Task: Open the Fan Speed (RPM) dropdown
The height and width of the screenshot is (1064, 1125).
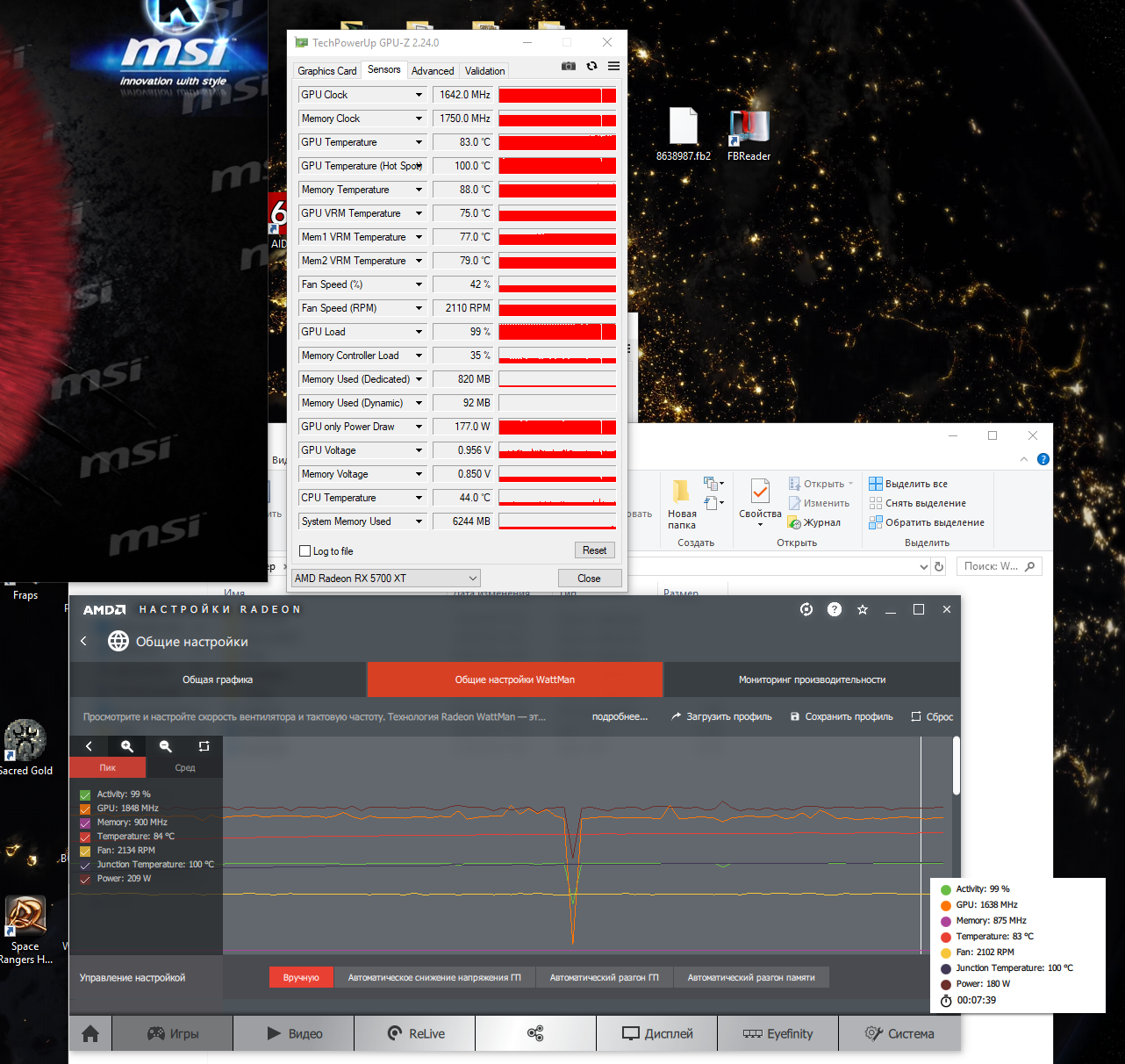Action: pos(419,308)
